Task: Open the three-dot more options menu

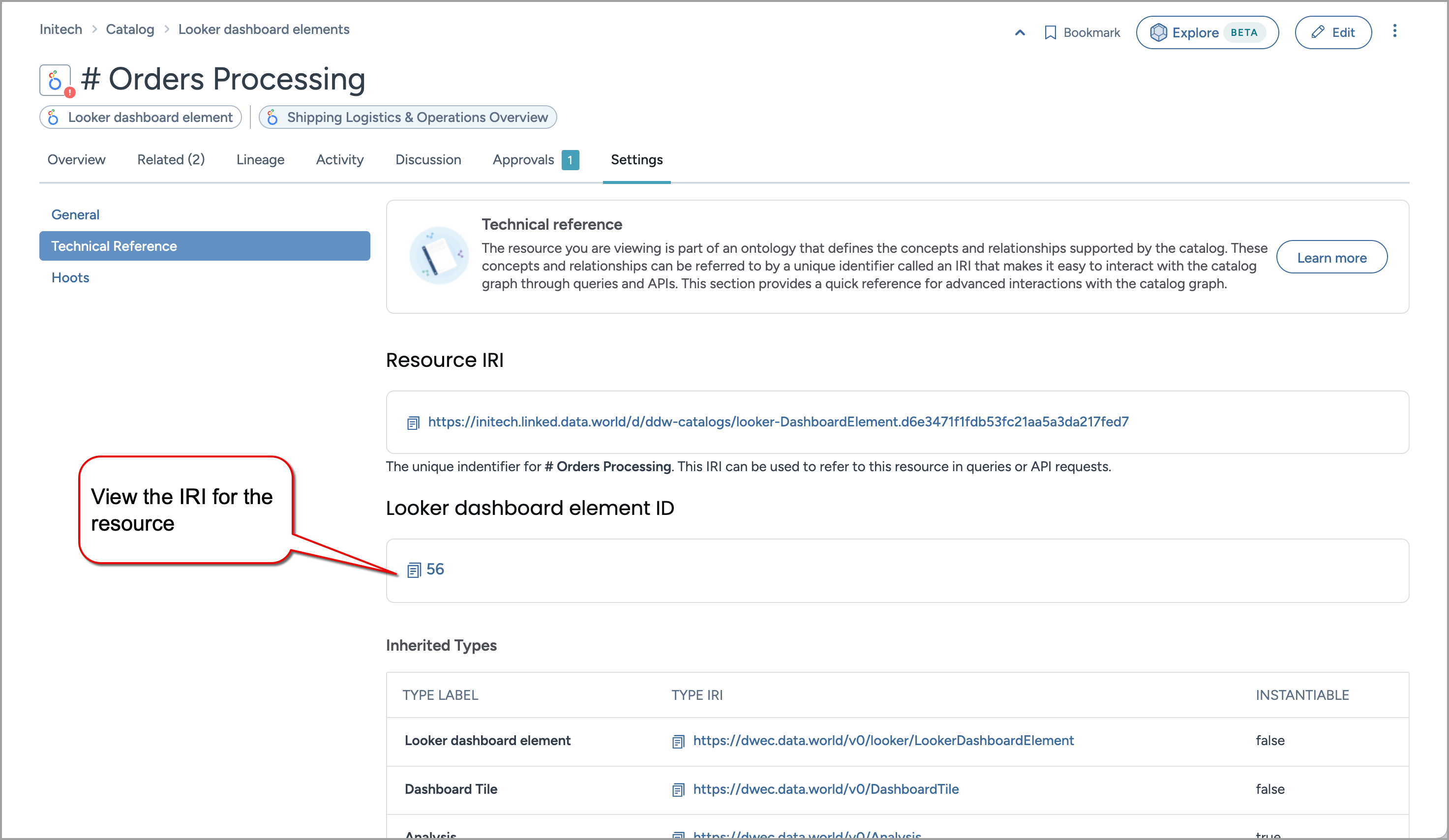Action: click(x=1394, y=31)
